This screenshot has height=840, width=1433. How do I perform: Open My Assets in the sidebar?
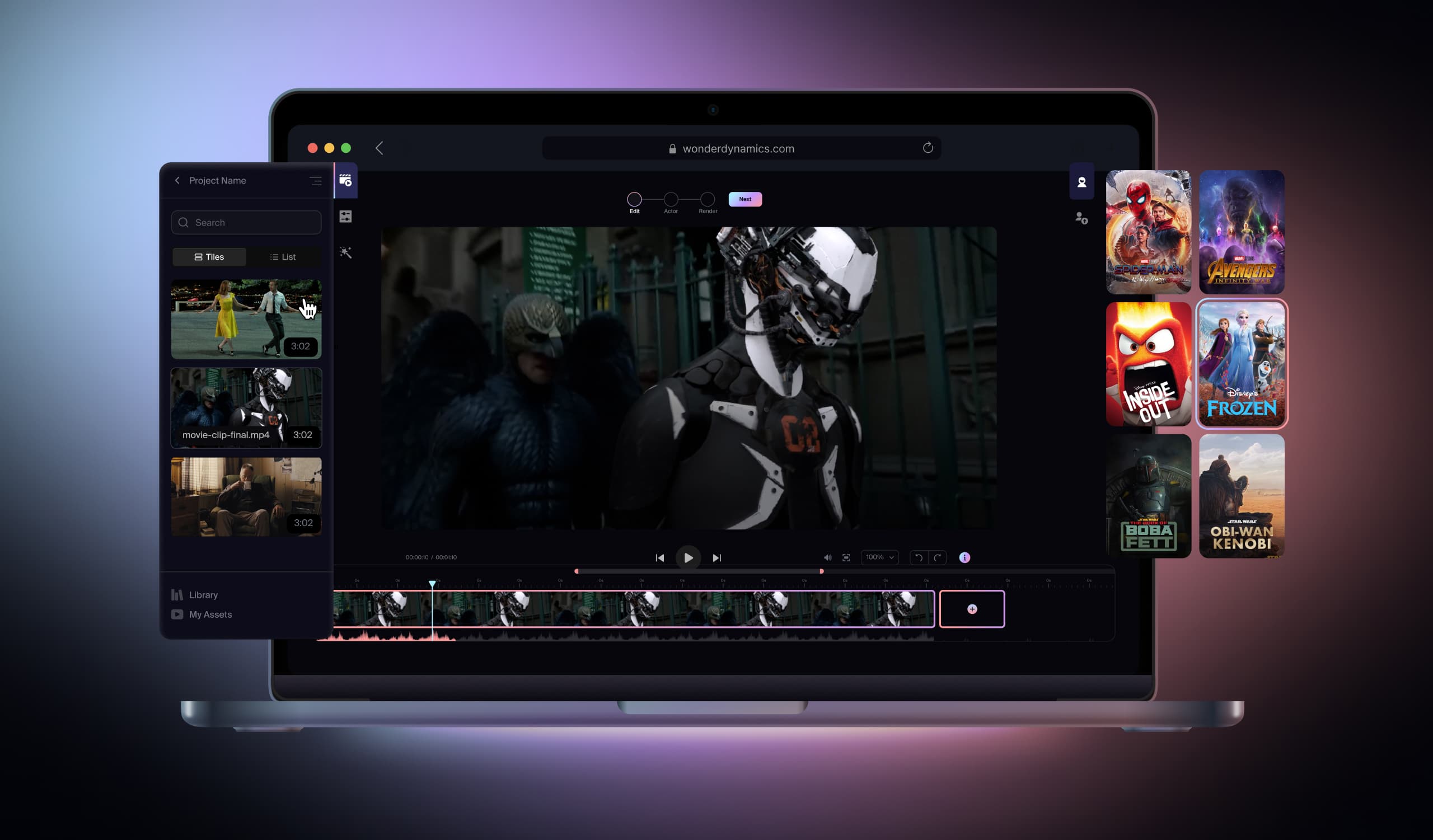[x=210, y=614]
